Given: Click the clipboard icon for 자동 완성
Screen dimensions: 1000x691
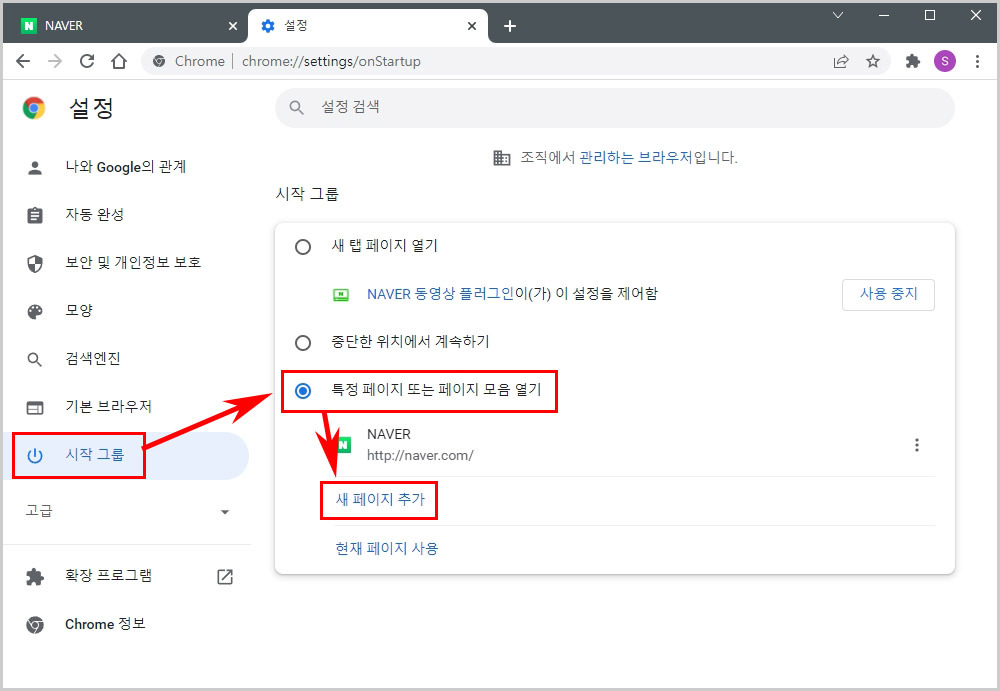Looking at the screenshot, I should point(35,216).
